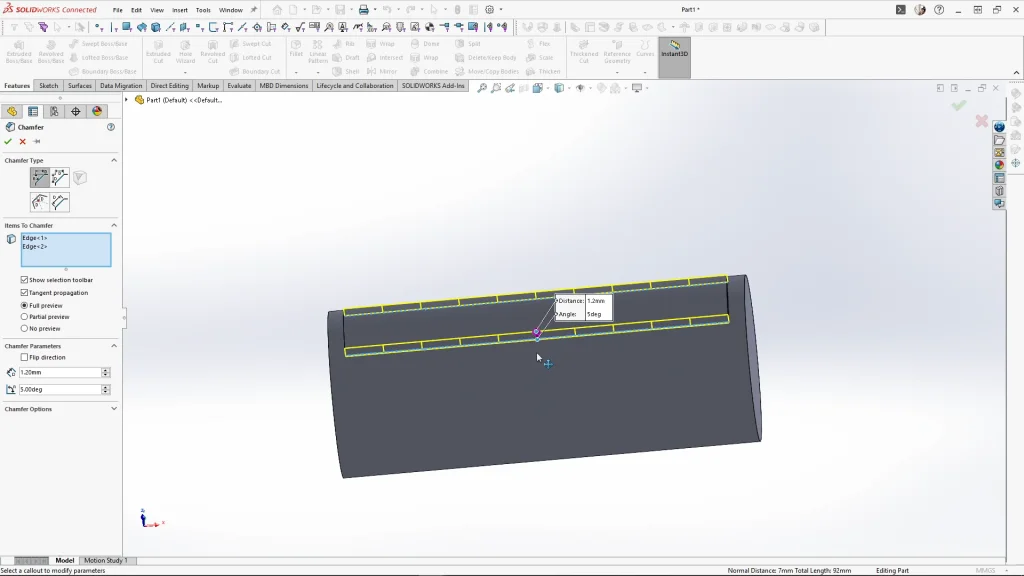Click the Zoom to Fit icon
The height and width of the screenshot is (576, 1024).
(482, 88)
